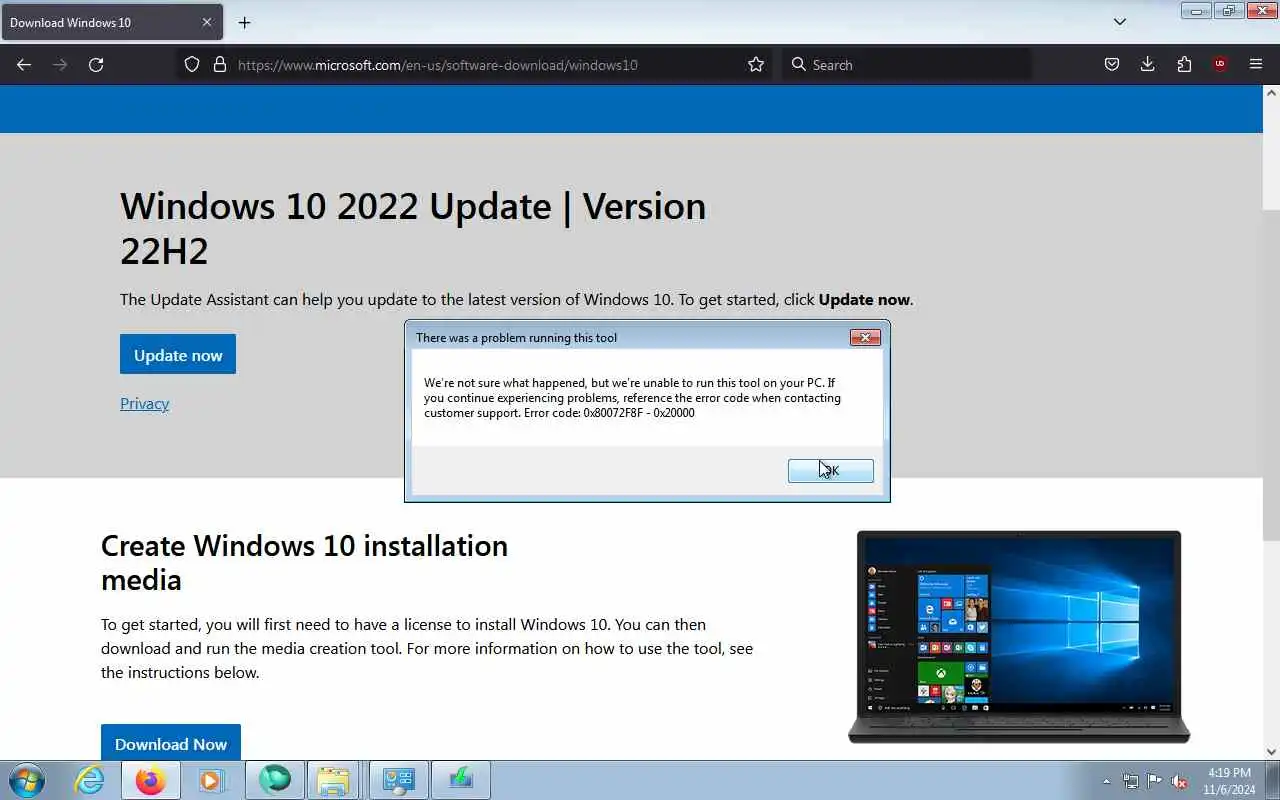The image size is (1280, 800).
Task: Click the Update now button
Action: tap(178, 355)
